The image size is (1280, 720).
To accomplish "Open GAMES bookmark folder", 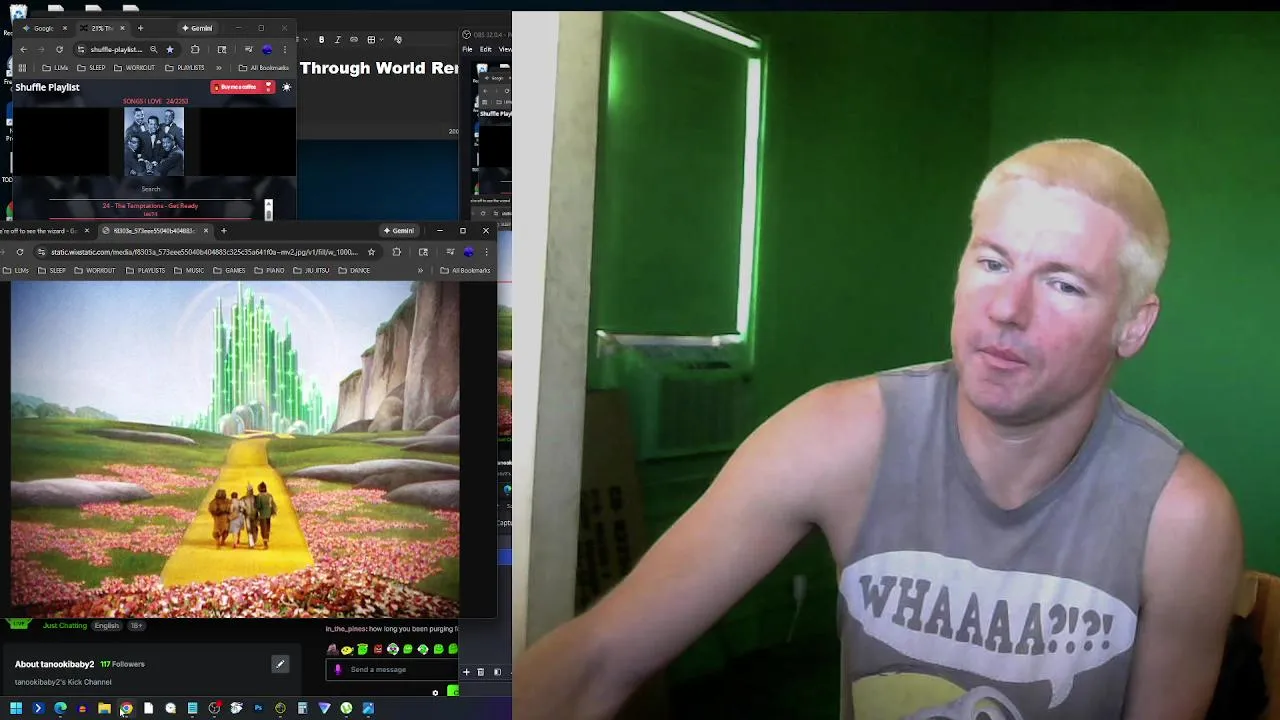I will (x=229, y=270).
